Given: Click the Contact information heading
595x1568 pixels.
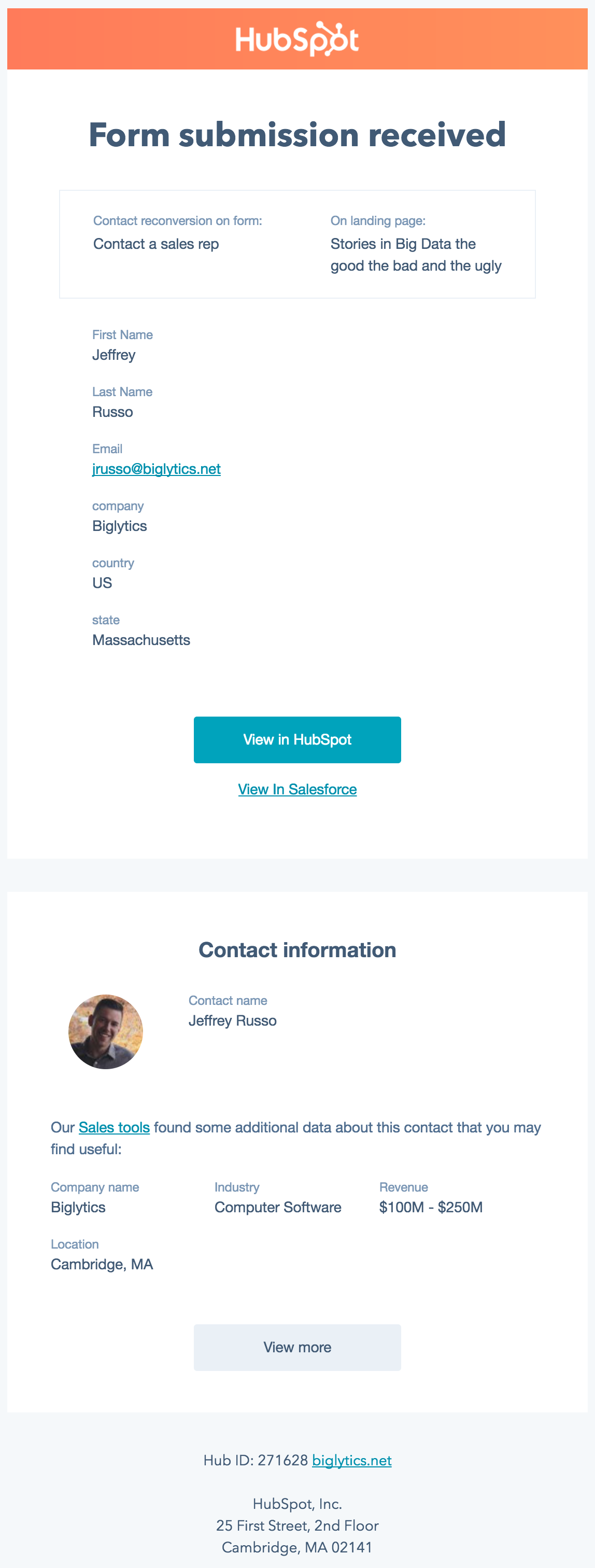Looking at the screenshot, I should click(297, 949).
